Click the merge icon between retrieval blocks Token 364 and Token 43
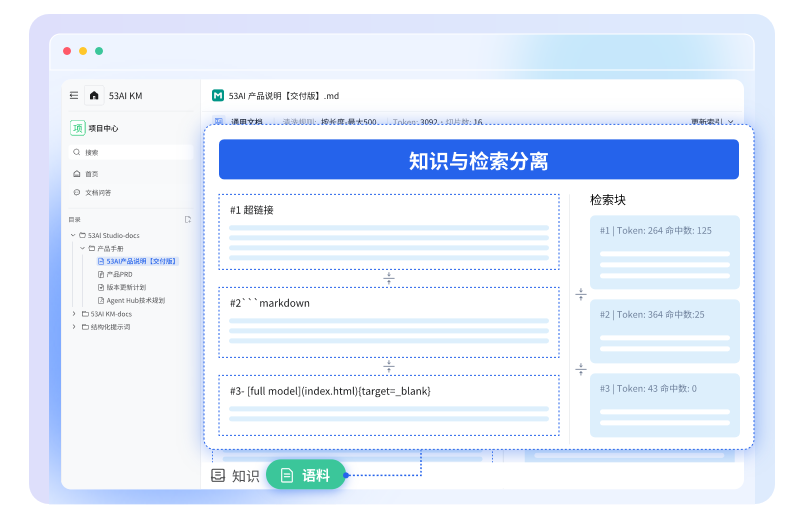This screenshot has width=805, height=520. pos(581,369)
